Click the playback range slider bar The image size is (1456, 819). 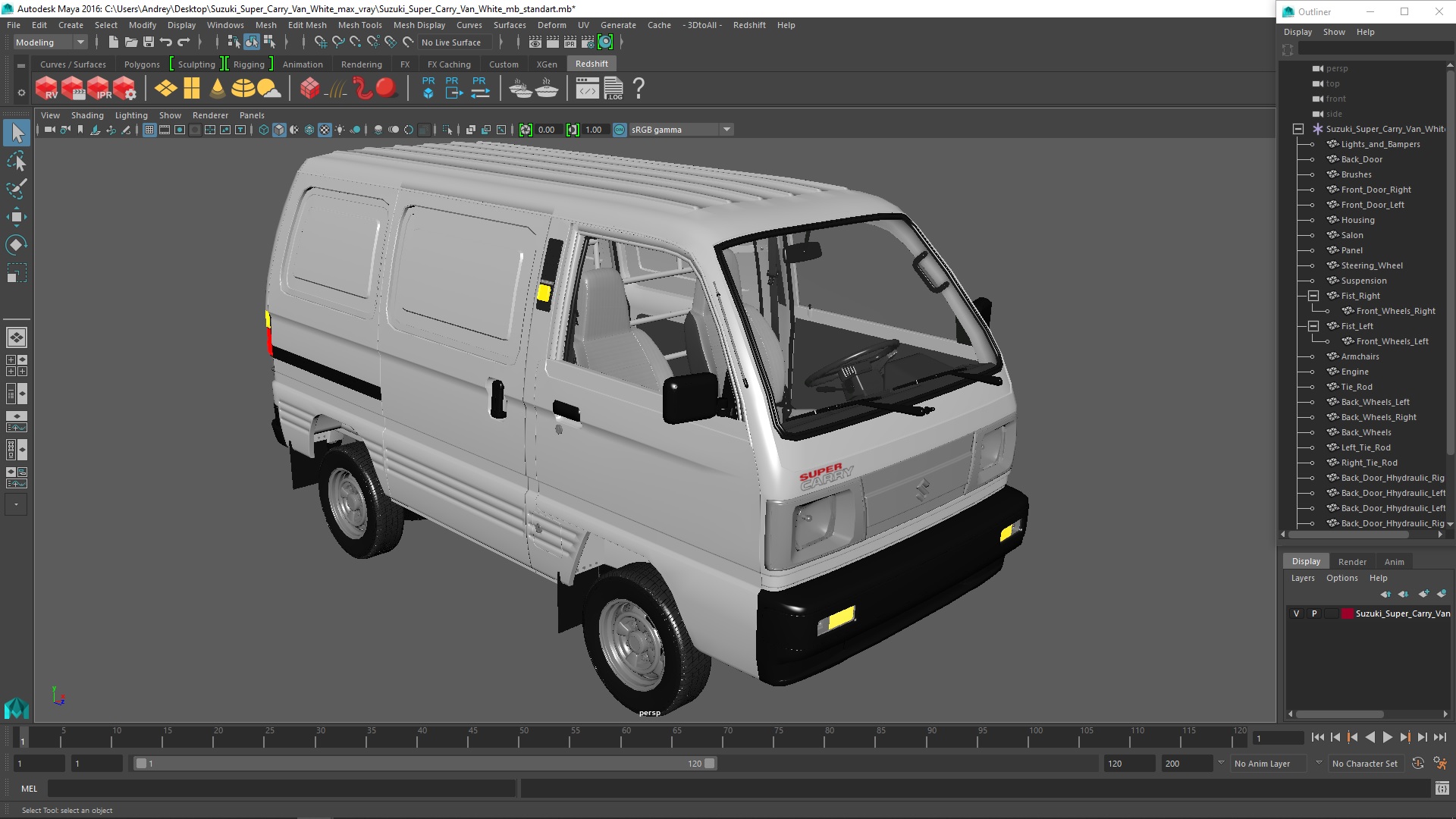pos(425,764)
